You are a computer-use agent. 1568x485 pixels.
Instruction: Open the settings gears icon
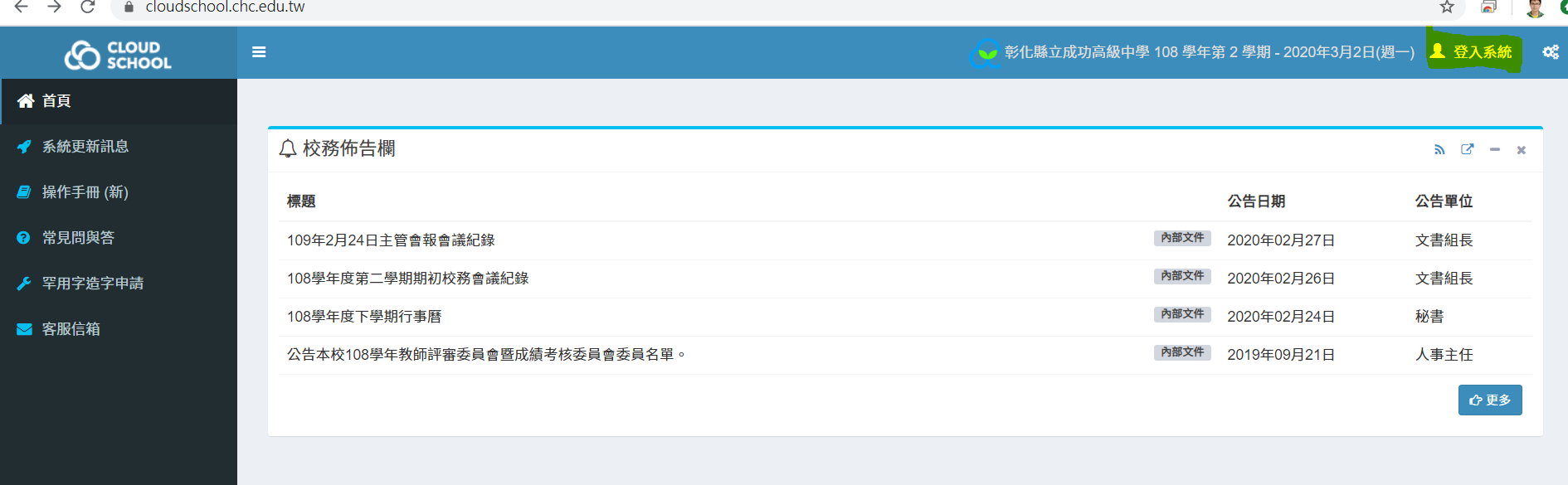(x=1550, y=52)
